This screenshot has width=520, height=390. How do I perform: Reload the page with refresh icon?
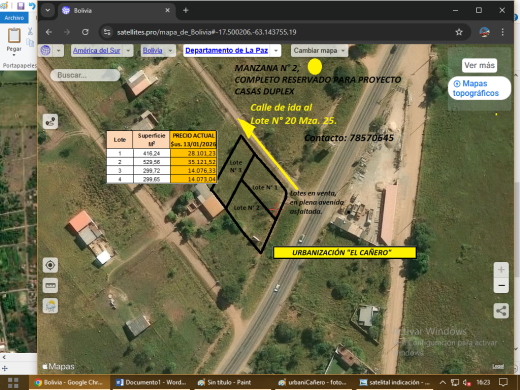coord(85,32)
